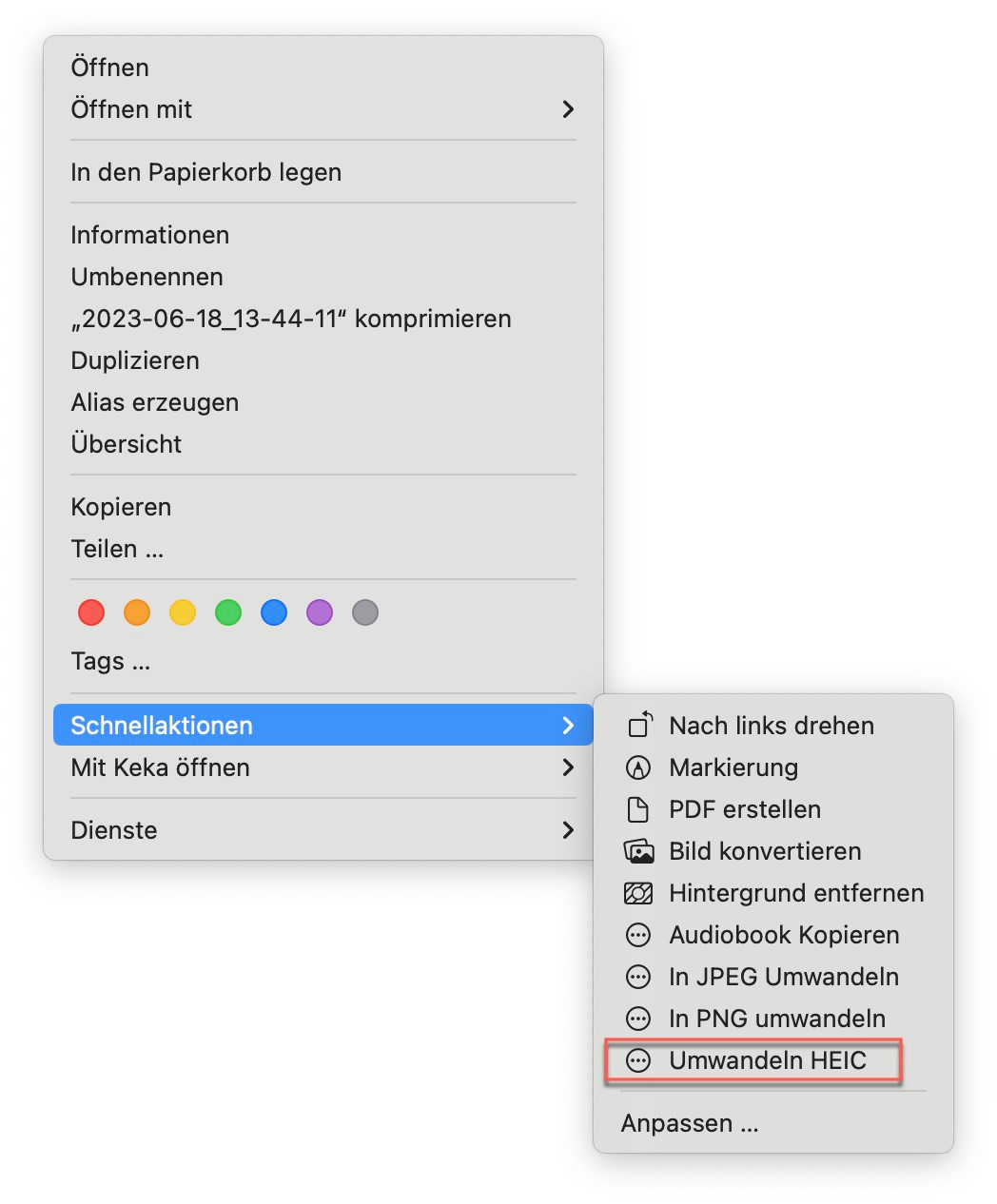Viewport: 997px width, 1204px height.
Task: Expand the Dienste submenu arrow
Action: 568,830
